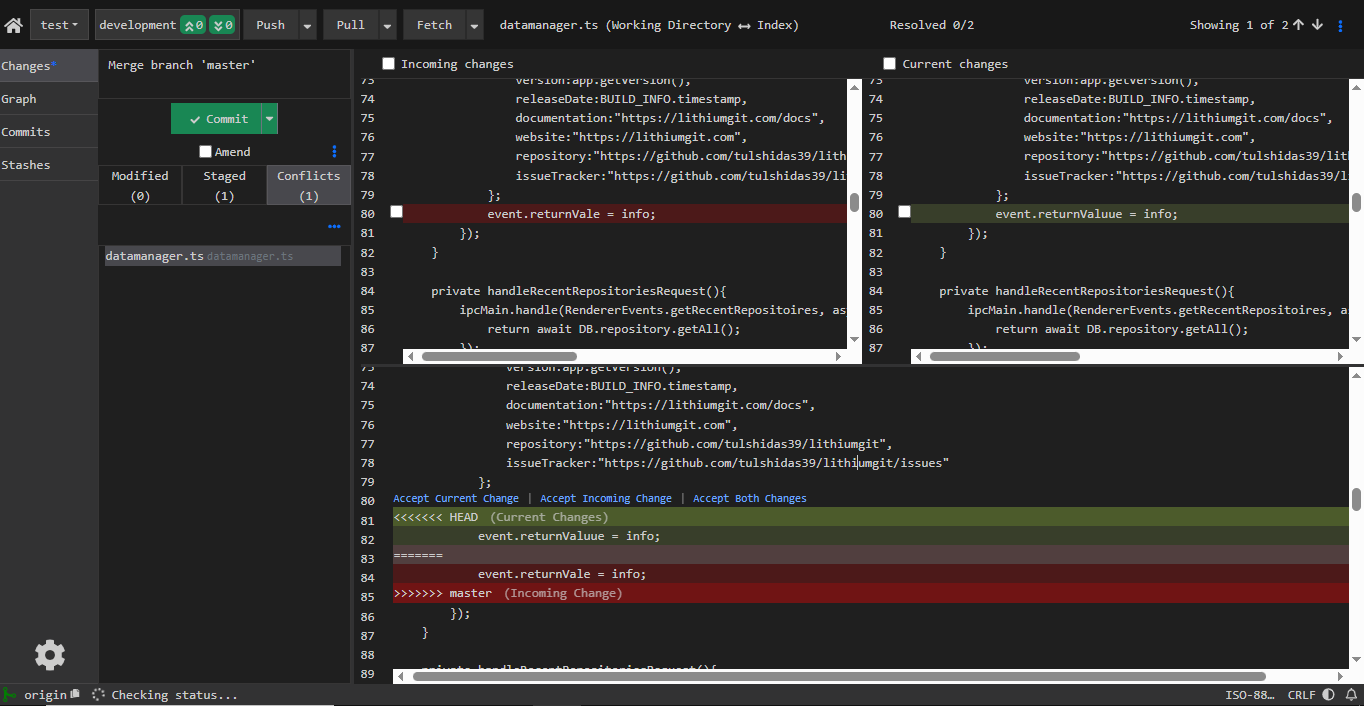This screenshot has width=1364, height=706.
Task: Click the Fetch button
Action: [435, 25]
